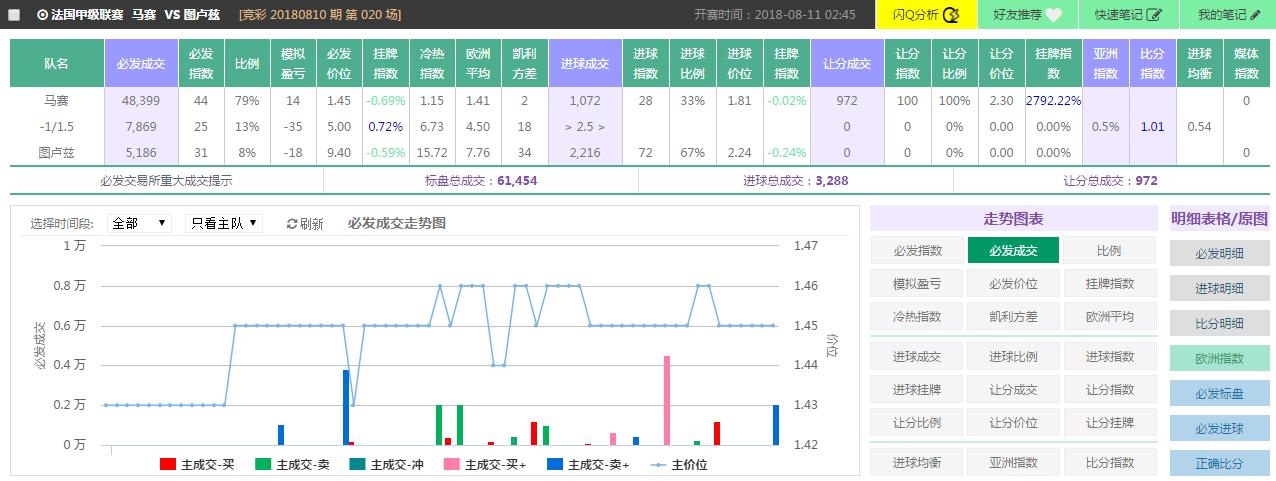Select the 挂牌指数 chart button
The width and height of the screenshot is (1276, 481).
pos(1109,284)
